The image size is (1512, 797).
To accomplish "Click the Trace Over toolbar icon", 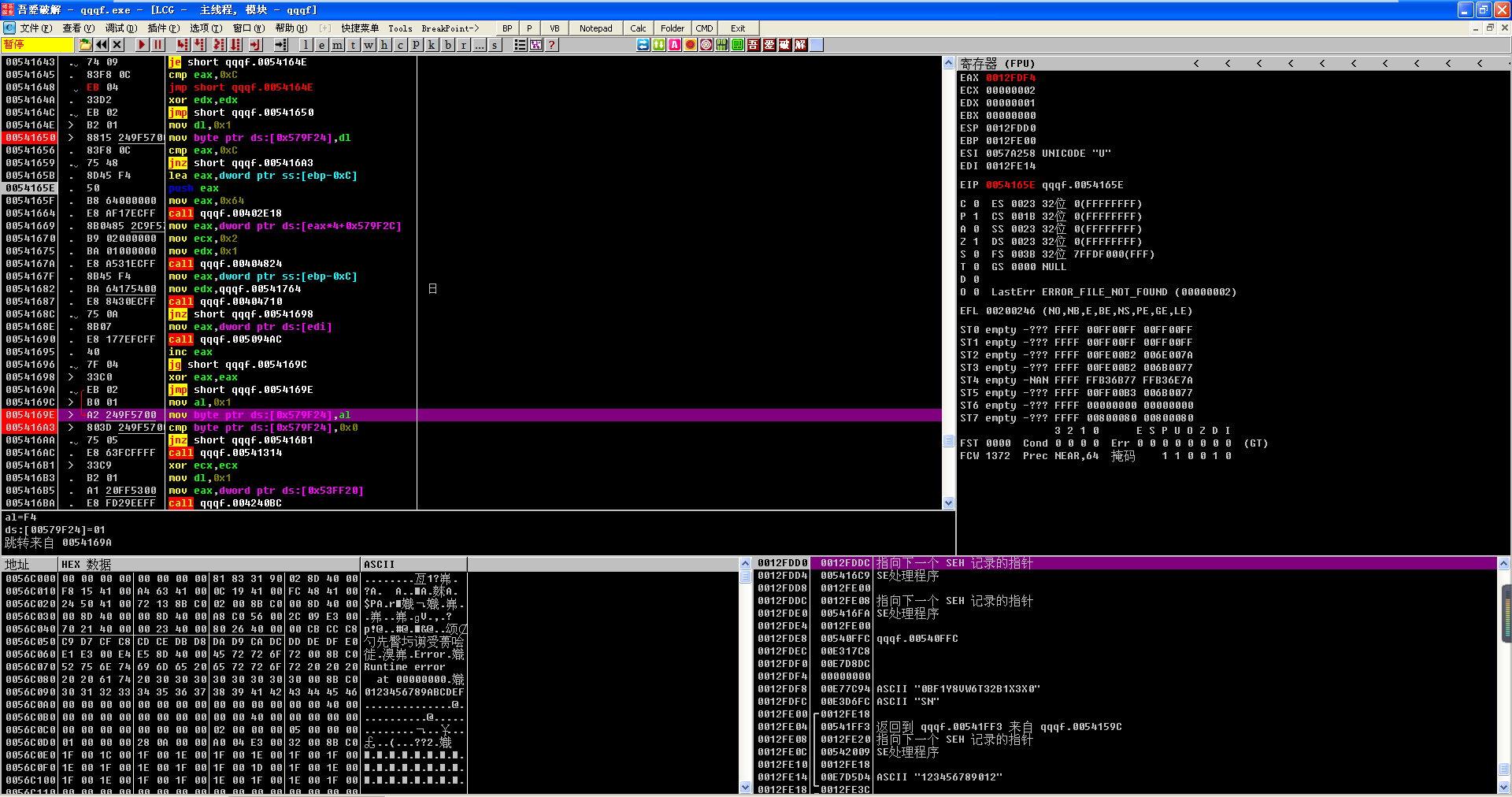I will (235, 45).
